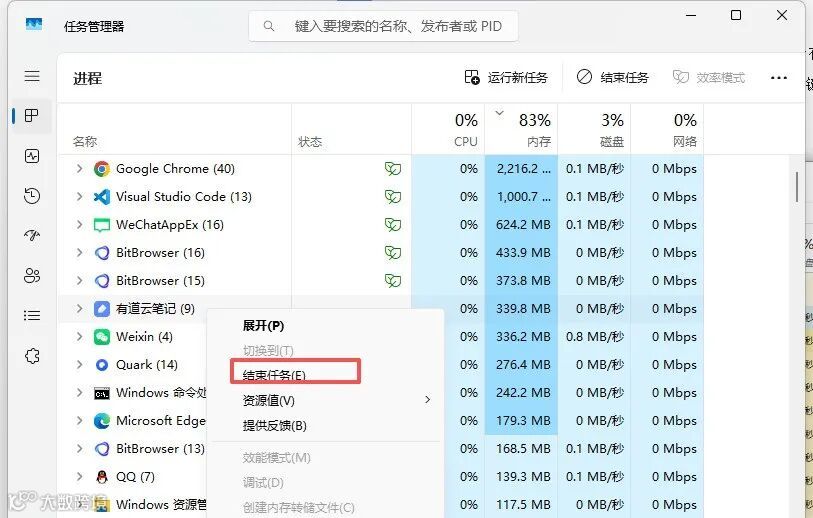Click BitBrowser (15) efficiency leaf icon
The width and height of the screenshot is (813, 518).
(x=393, y=281)
